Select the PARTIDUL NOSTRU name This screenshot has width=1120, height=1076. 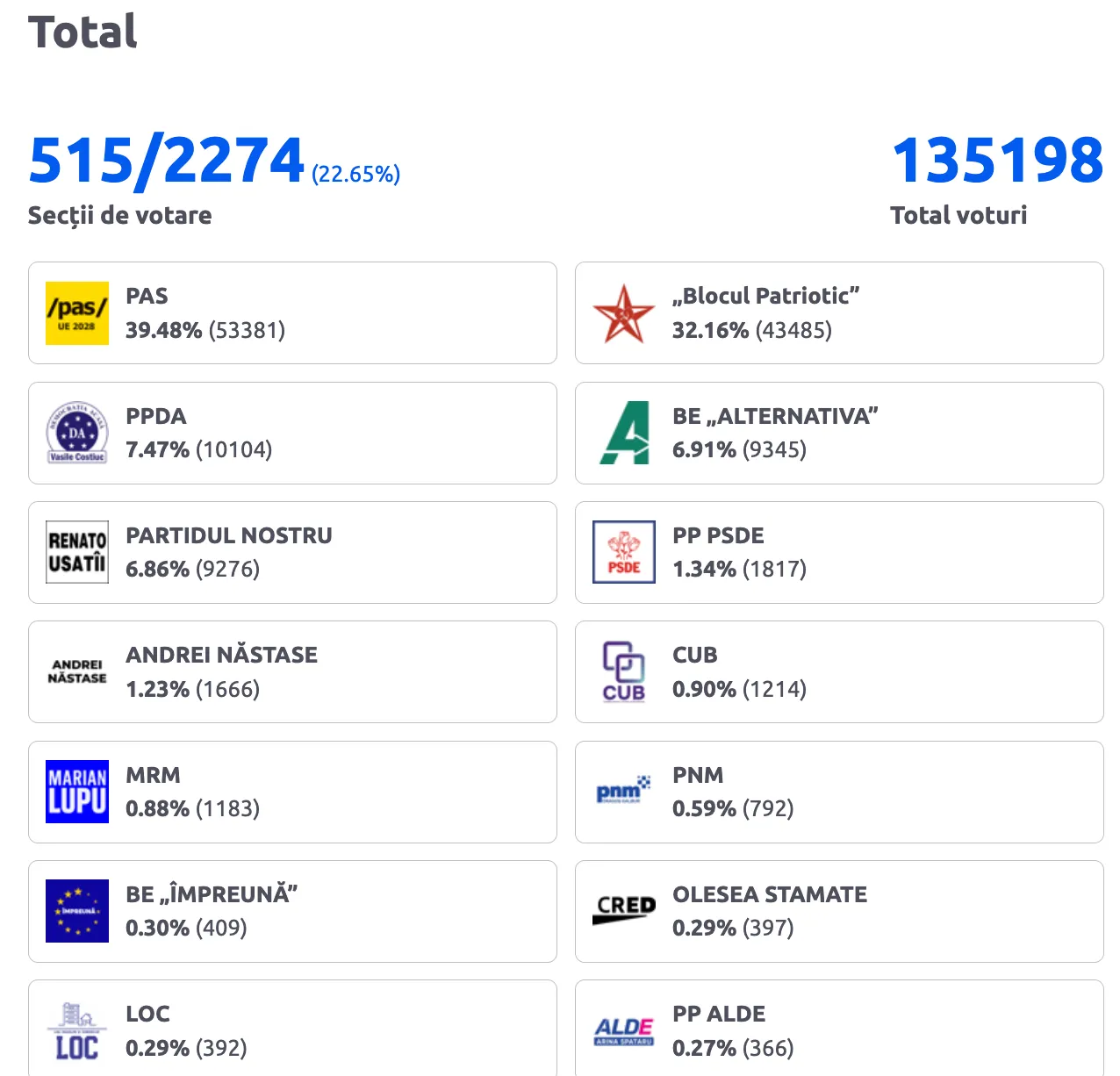point(229,535)
